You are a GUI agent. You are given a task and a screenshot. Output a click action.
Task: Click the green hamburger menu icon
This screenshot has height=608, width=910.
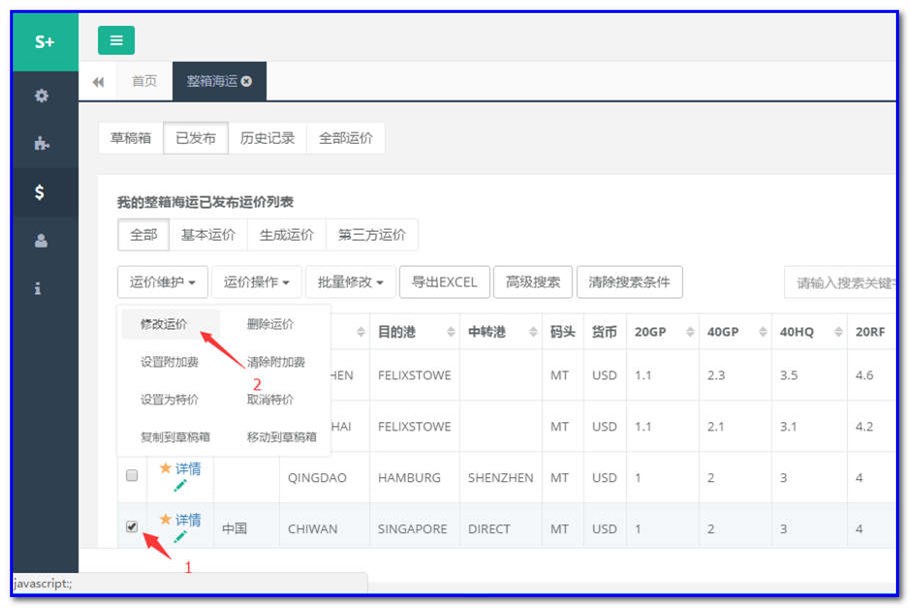tap(117, 40)
